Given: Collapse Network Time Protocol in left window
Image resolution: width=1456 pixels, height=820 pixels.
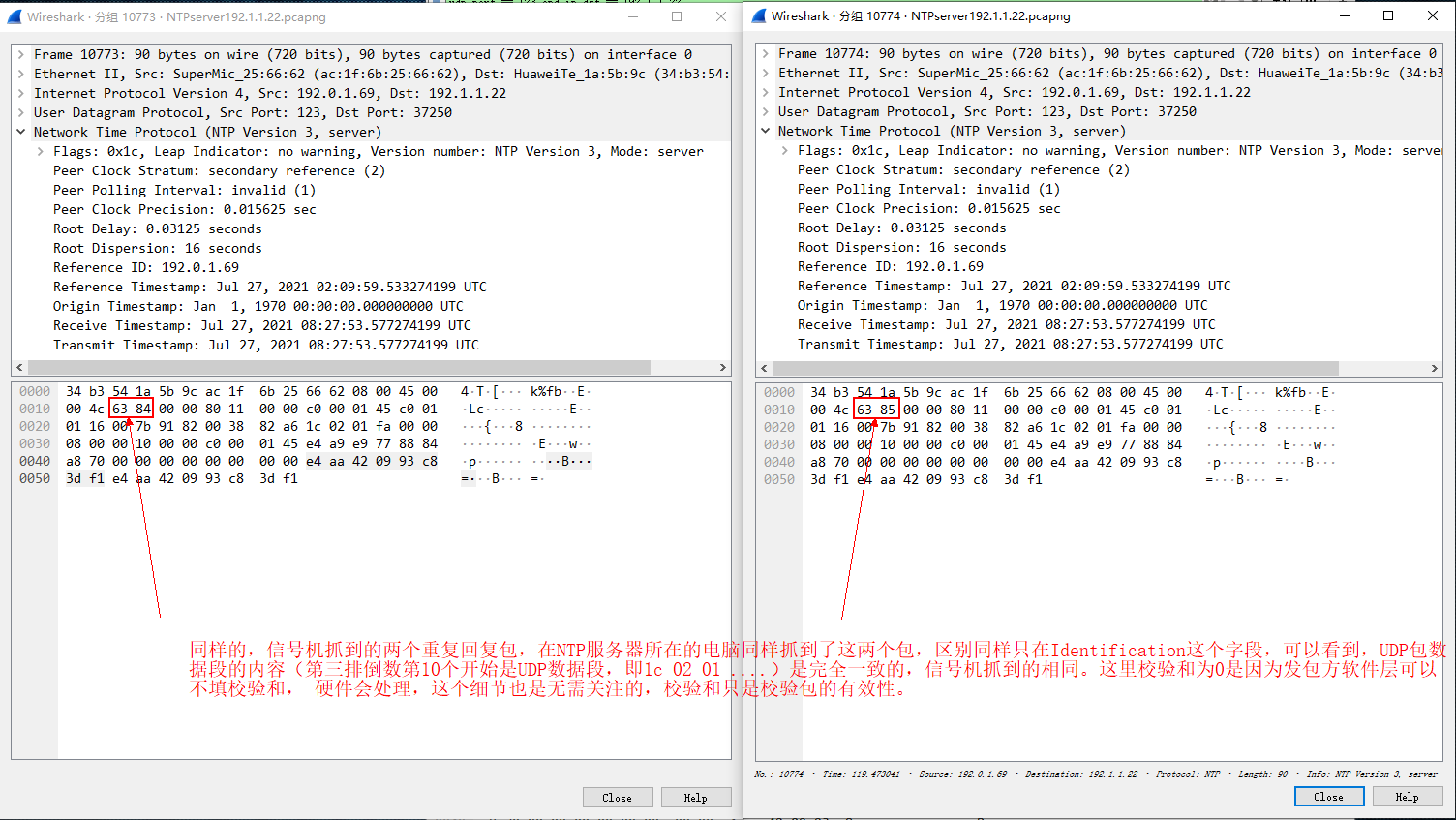Looking at the screenshot, I should click(x=21, y=133).
